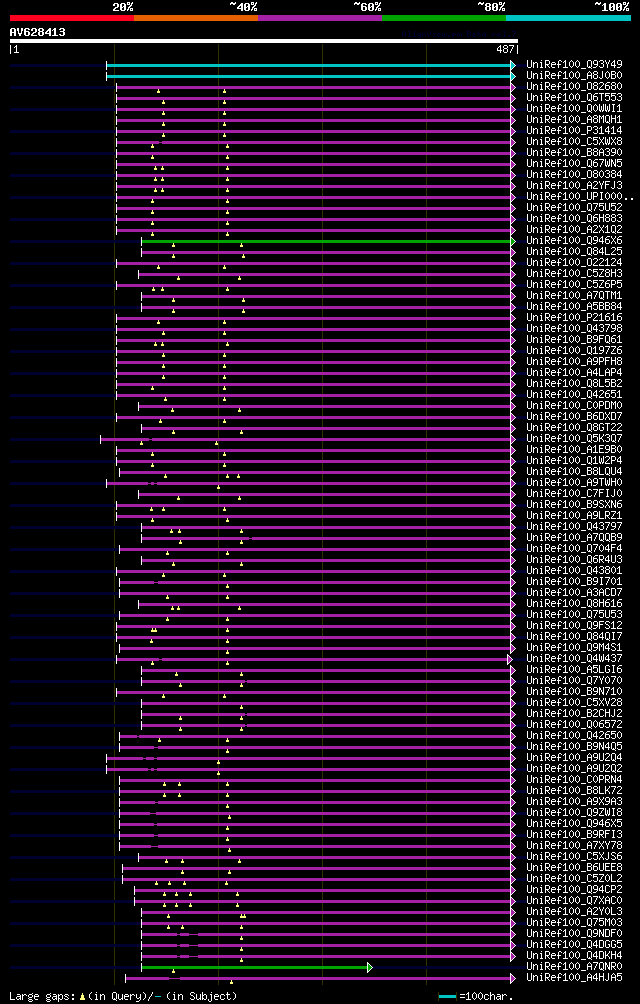The height and width of the screenshot is (1004, 640).
Task: Select label UniRef100_Q43797
Action: (574, 526)
